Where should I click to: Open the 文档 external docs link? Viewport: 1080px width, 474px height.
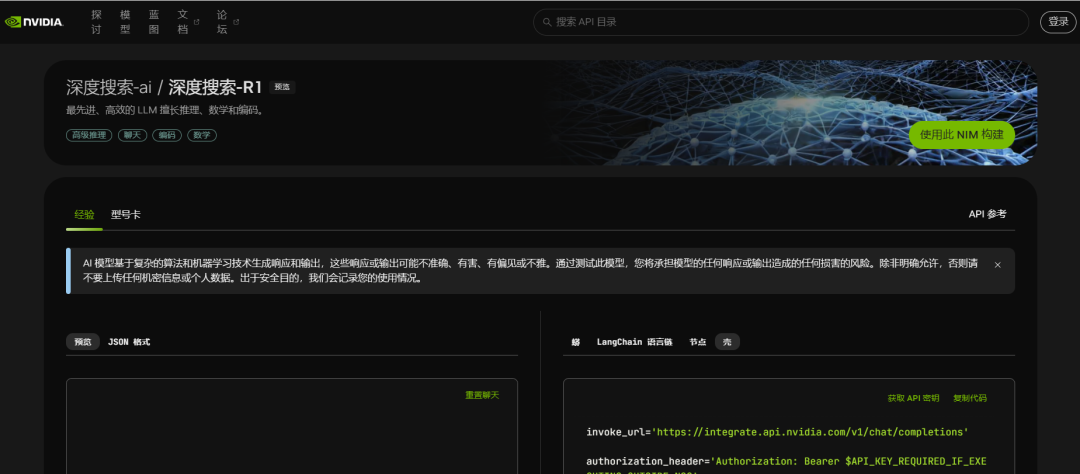click(187, 22)
